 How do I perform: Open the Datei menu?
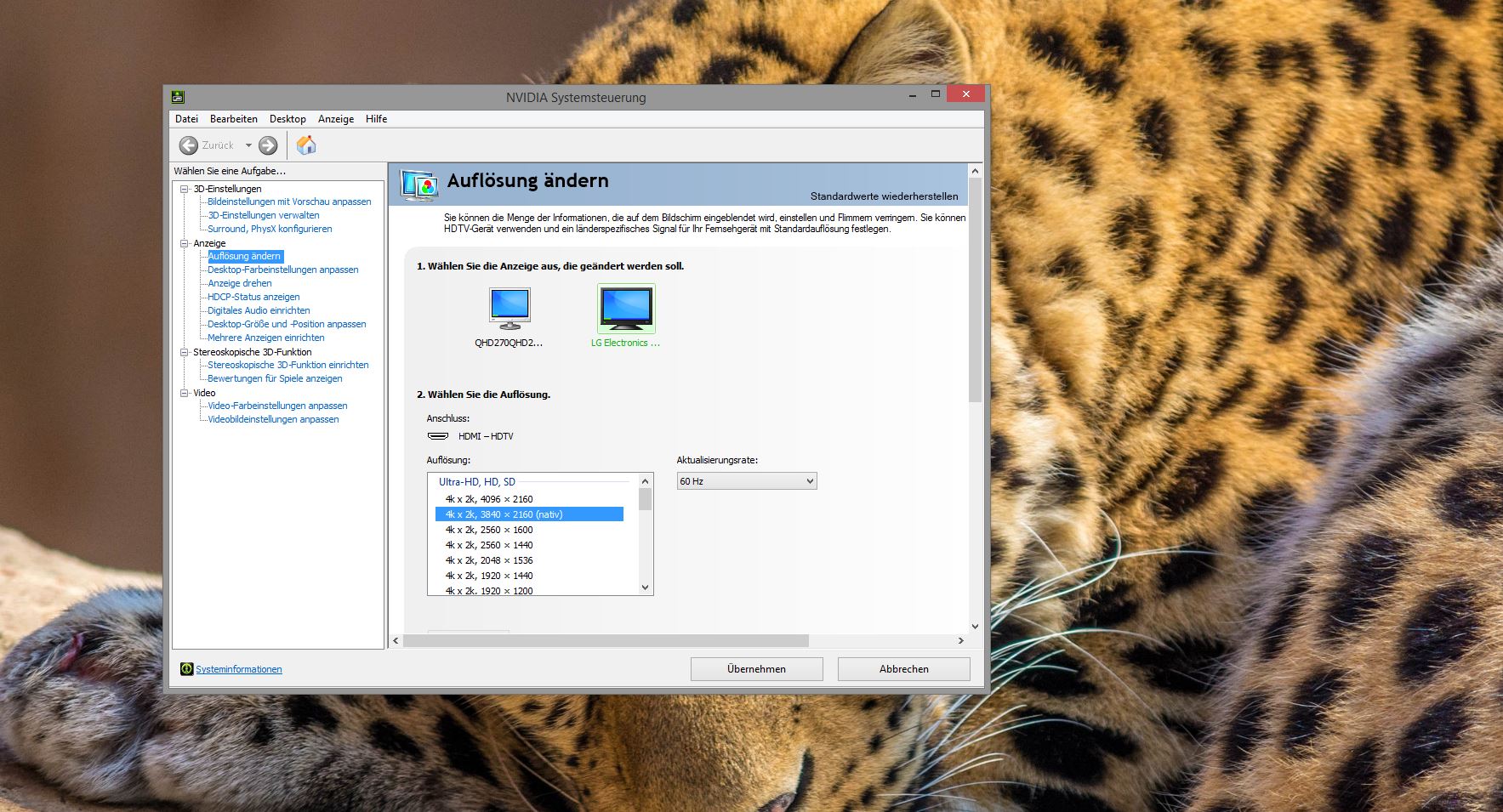(186, 119)
